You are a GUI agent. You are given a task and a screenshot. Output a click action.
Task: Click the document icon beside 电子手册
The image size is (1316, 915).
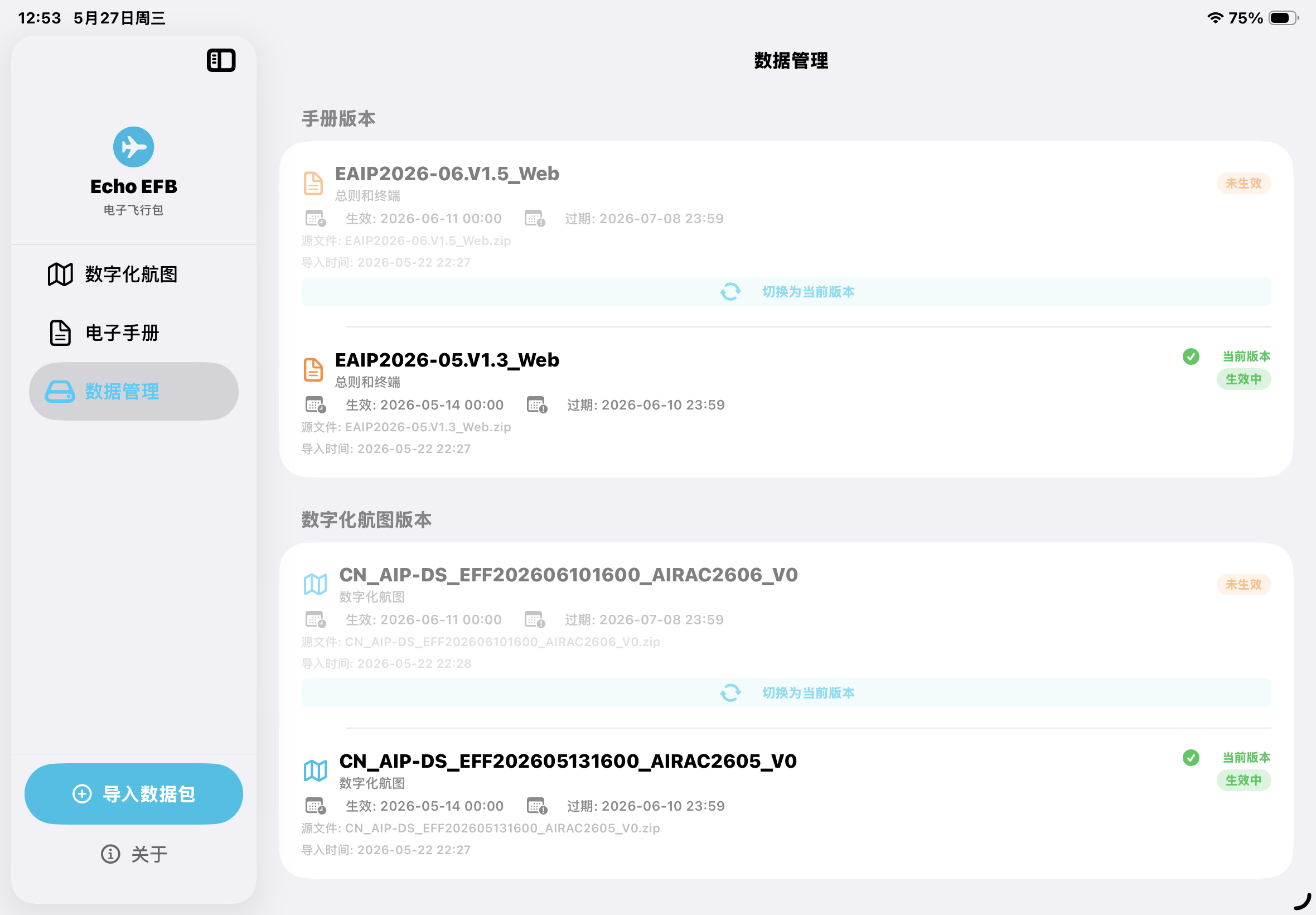pyautogui.click(x=60, y=333)
